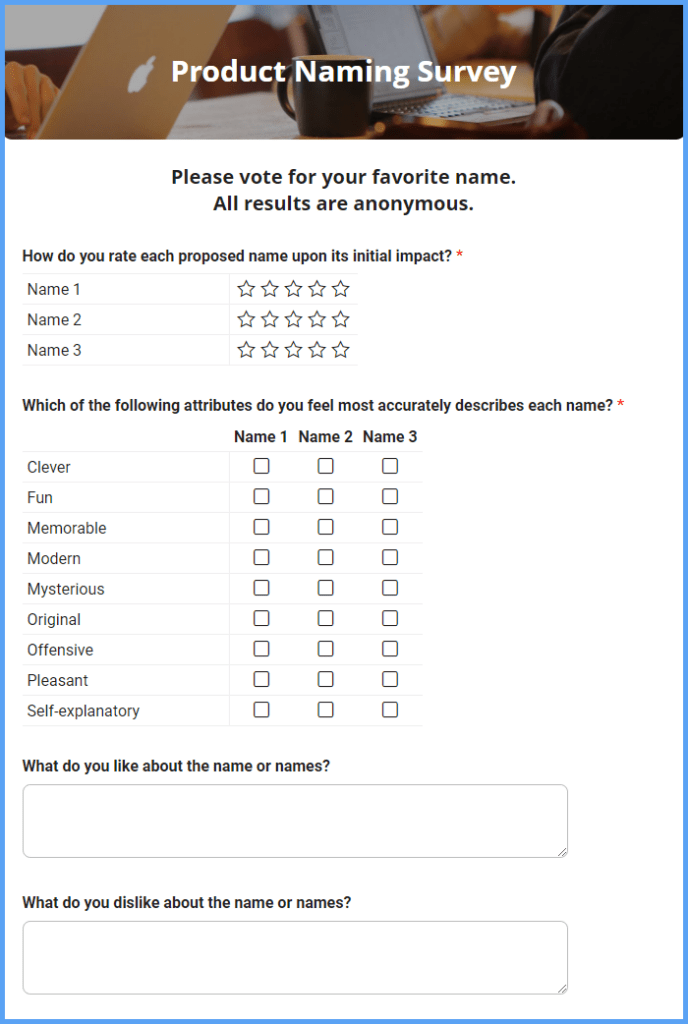Rate Name 3 one star
This screenshot has width=688, height=1024.
tap(246, 349)
